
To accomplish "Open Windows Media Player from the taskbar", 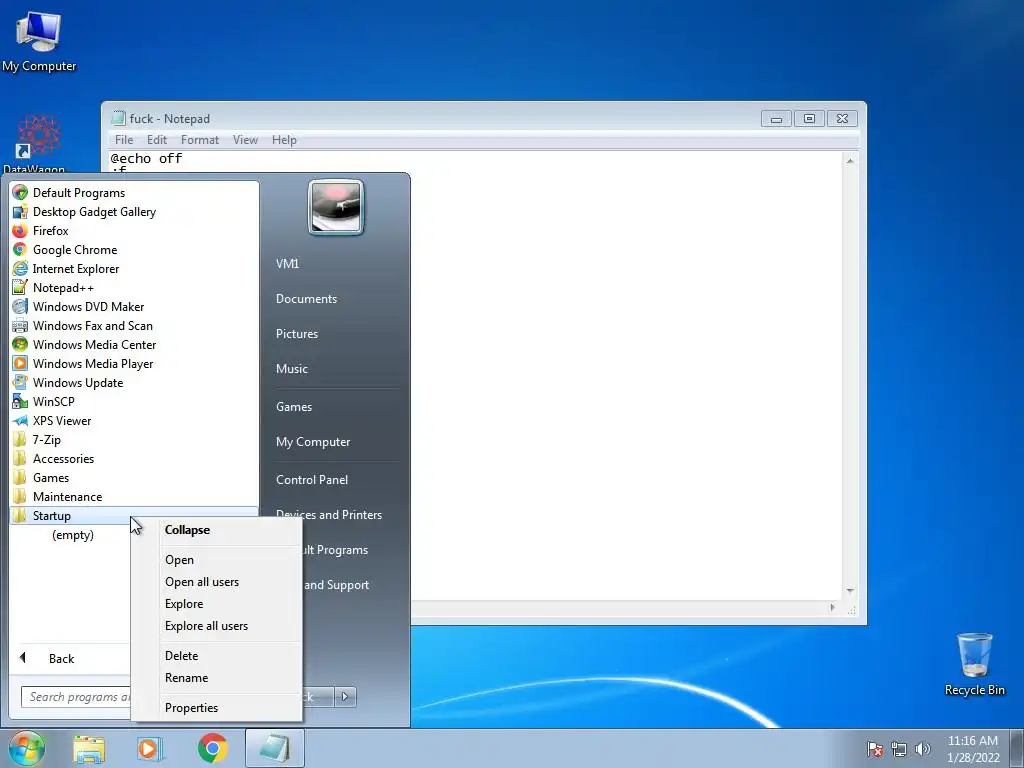I will [150, 749].
